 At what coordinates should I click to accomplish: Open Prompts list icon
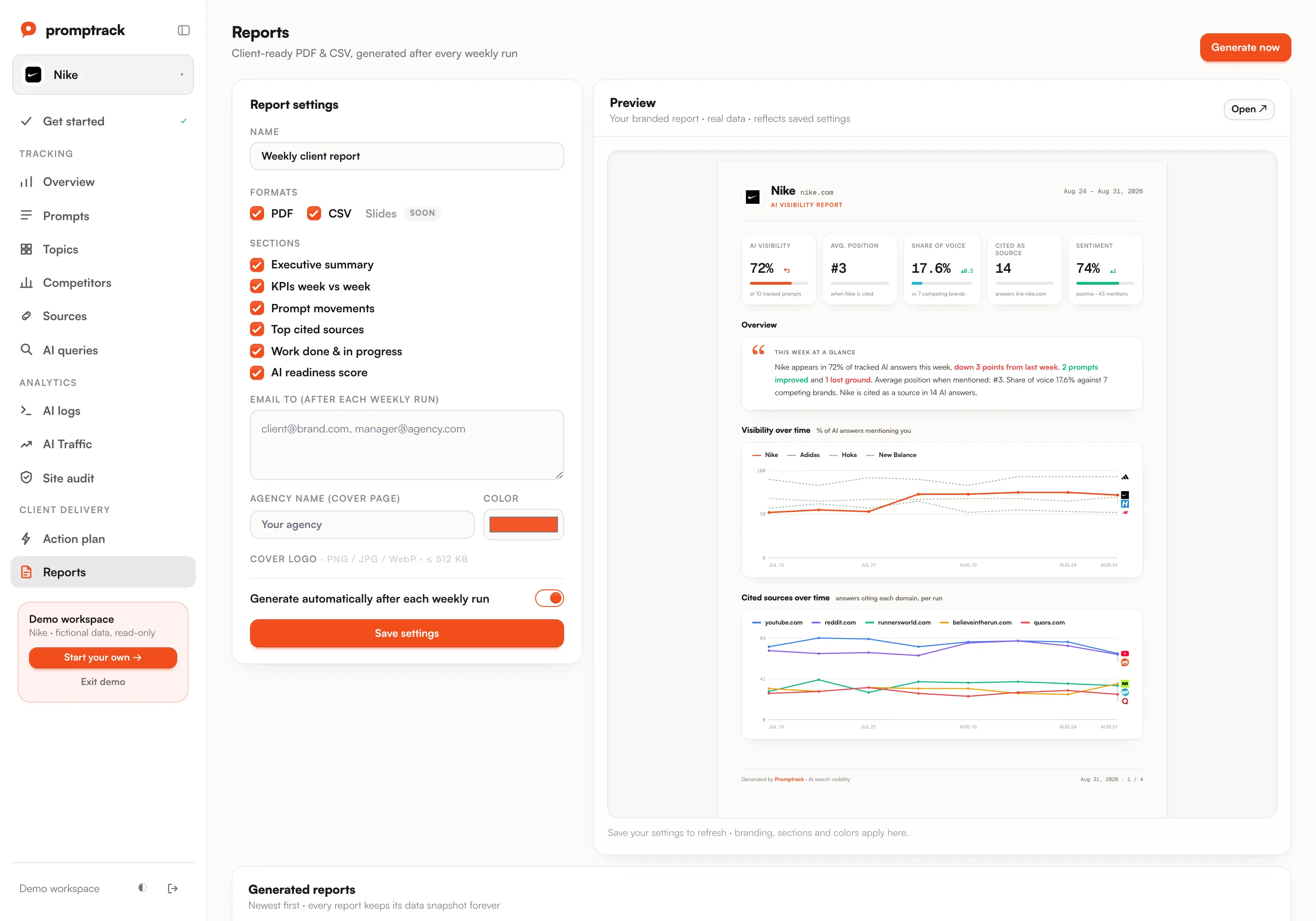[x=26, y=215]
